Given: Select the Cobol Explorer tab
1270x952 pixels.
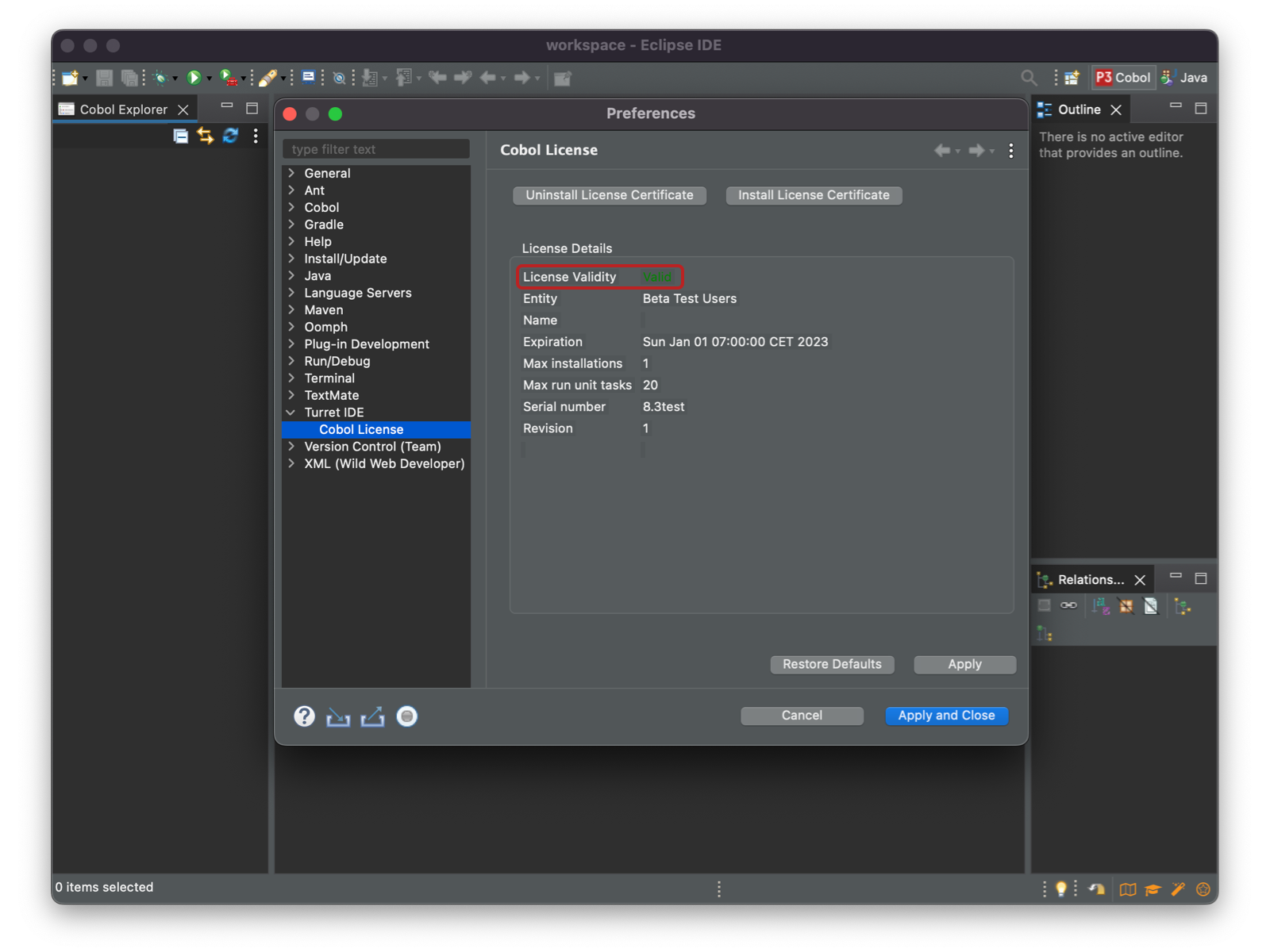Looking at the screenshot, I should (x=123, y=109).
